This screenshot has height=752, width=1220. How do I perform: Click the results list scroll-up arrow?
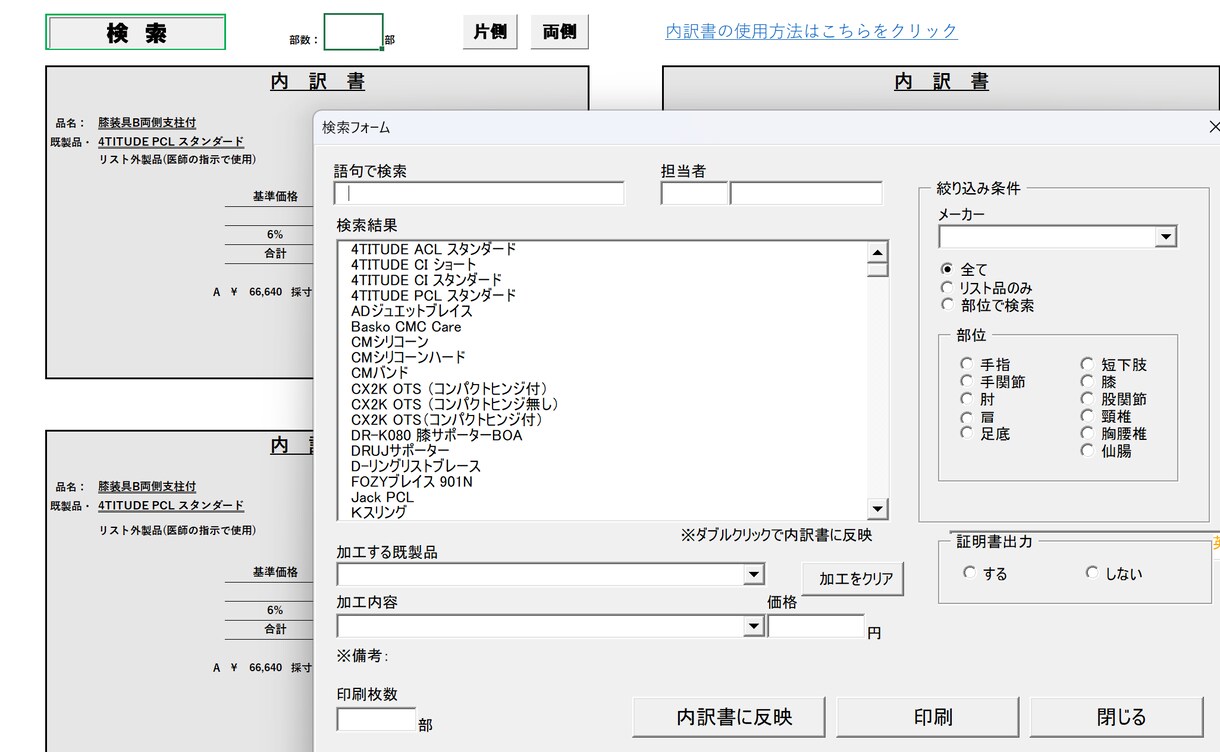(x=877, y=253)
